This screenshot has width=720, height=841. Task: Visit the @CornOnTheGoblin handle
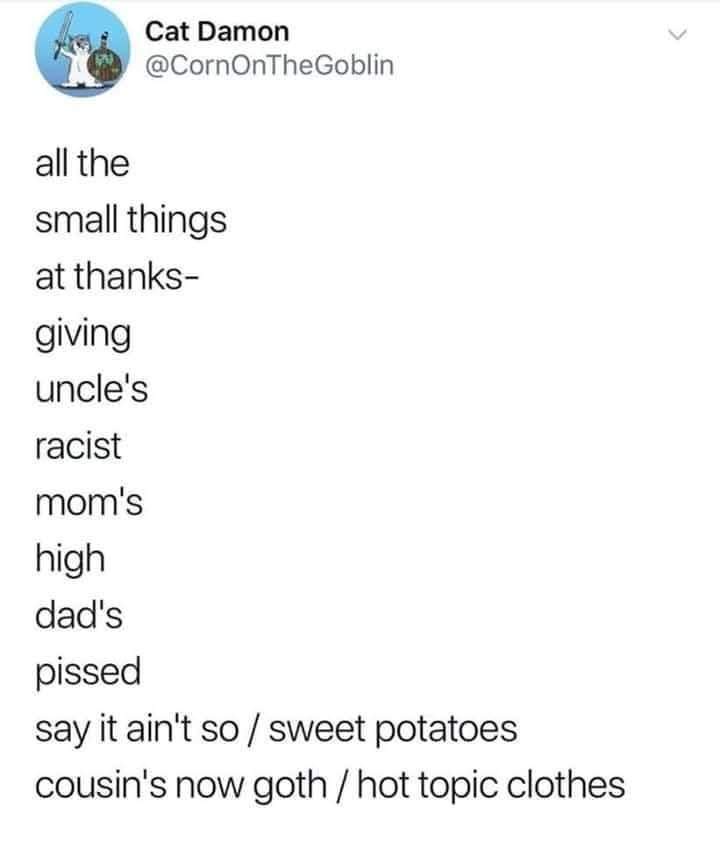point(270,65)
